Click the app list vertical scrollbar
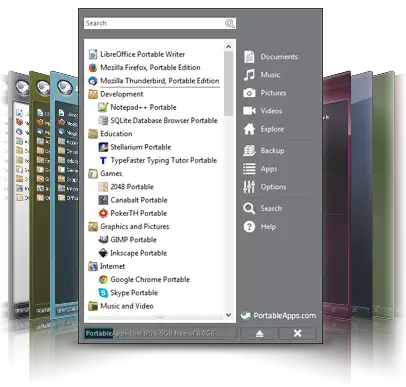The width and height of the screenshot is (406, 387). pyautogui.click(x=229, y=180)
